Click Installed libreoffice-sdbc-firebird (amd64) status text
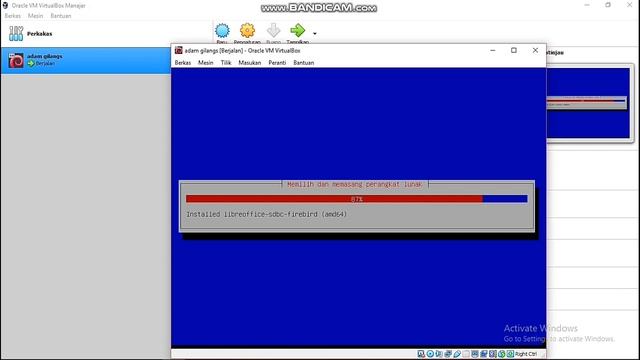This screenshot has height=360, width=640. (x=267, y=214)
